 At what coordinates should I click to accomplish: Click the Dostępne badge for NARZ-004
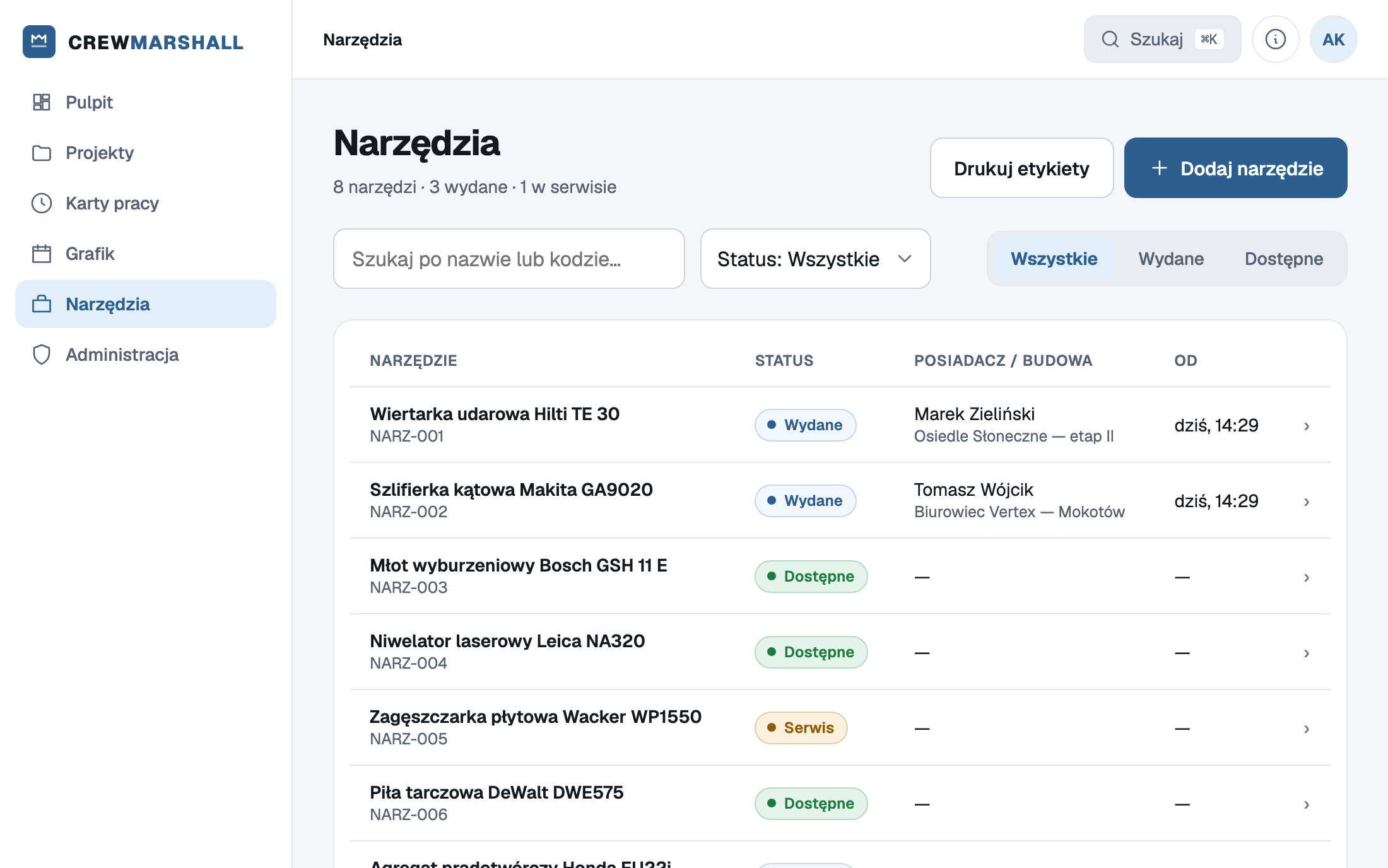click(x=811, y=652)
